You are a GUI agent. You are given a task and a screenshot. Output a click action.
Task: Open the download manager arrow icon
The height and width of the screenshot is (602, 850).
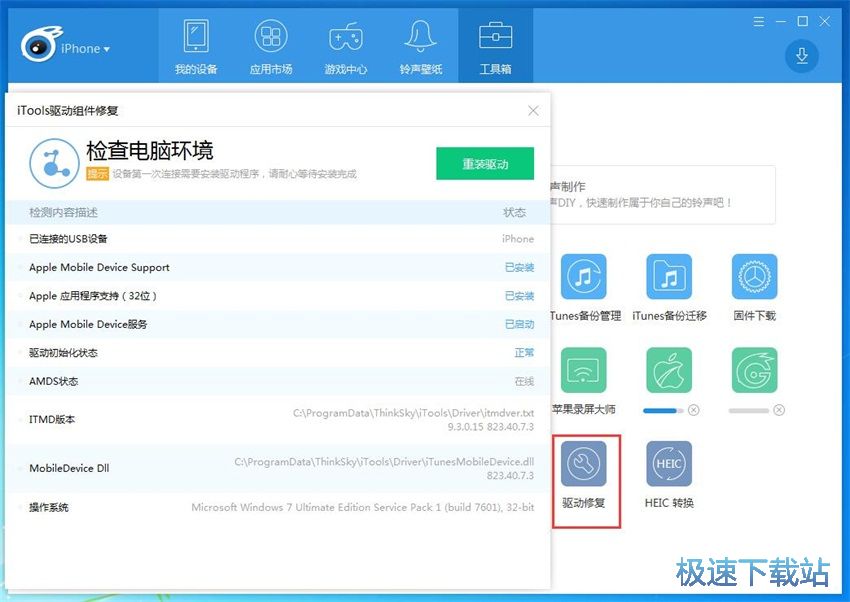pyautogui.click(x=802, y=56)
